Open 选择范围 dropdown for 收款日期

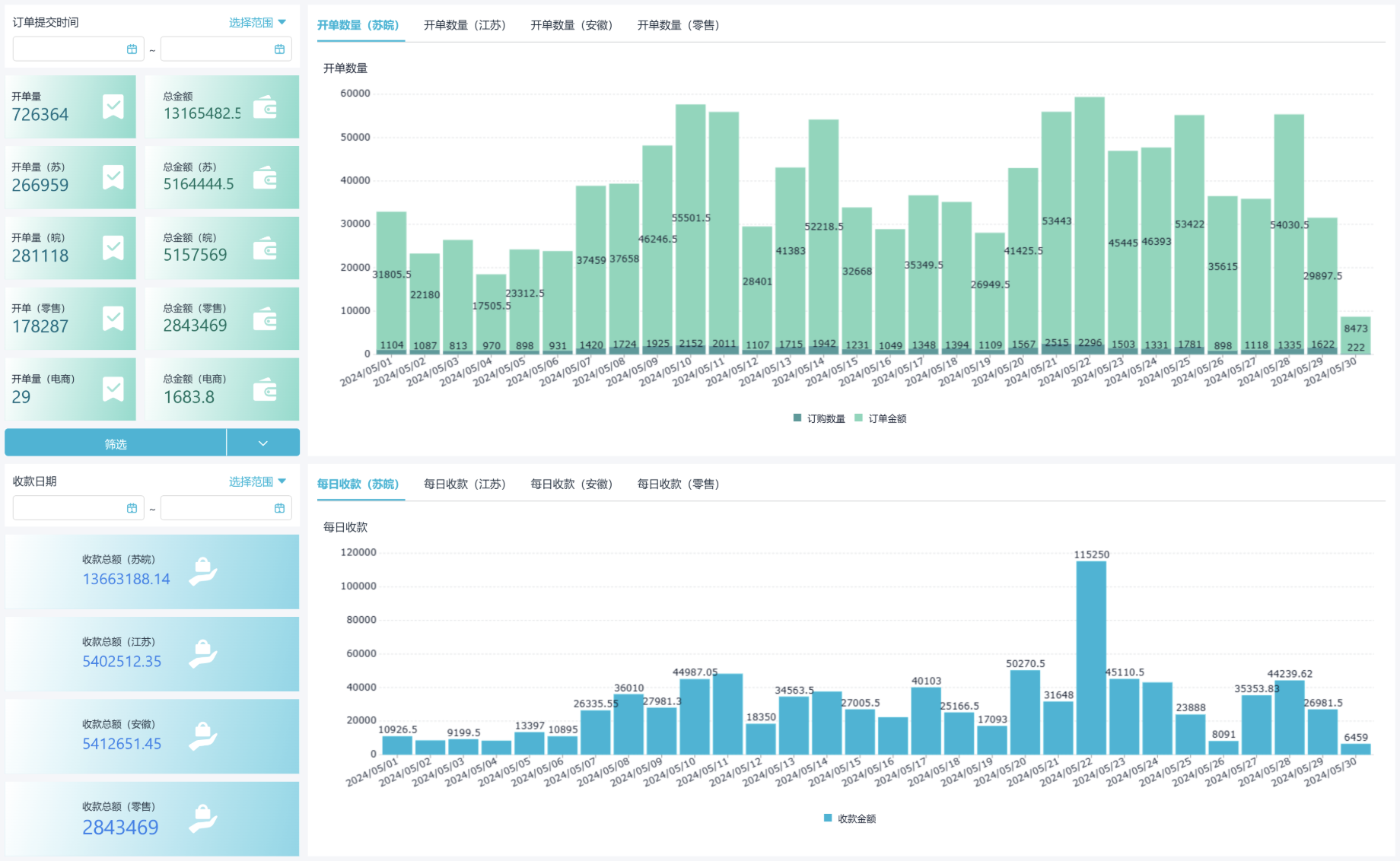pyautogui.click(x=257, y=481)
